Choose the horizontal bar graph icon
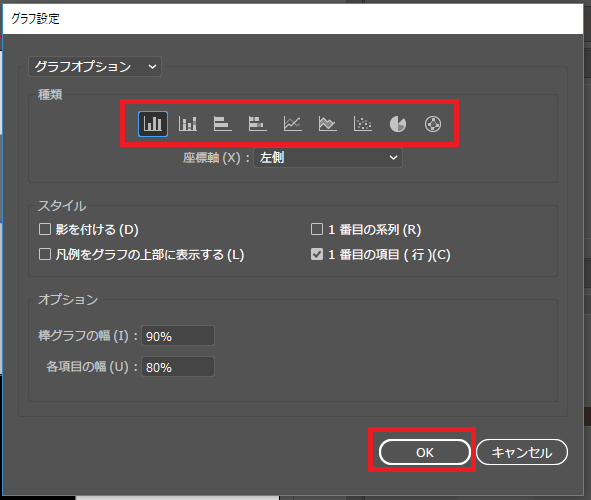591x500 pixels. click(222, 124)
